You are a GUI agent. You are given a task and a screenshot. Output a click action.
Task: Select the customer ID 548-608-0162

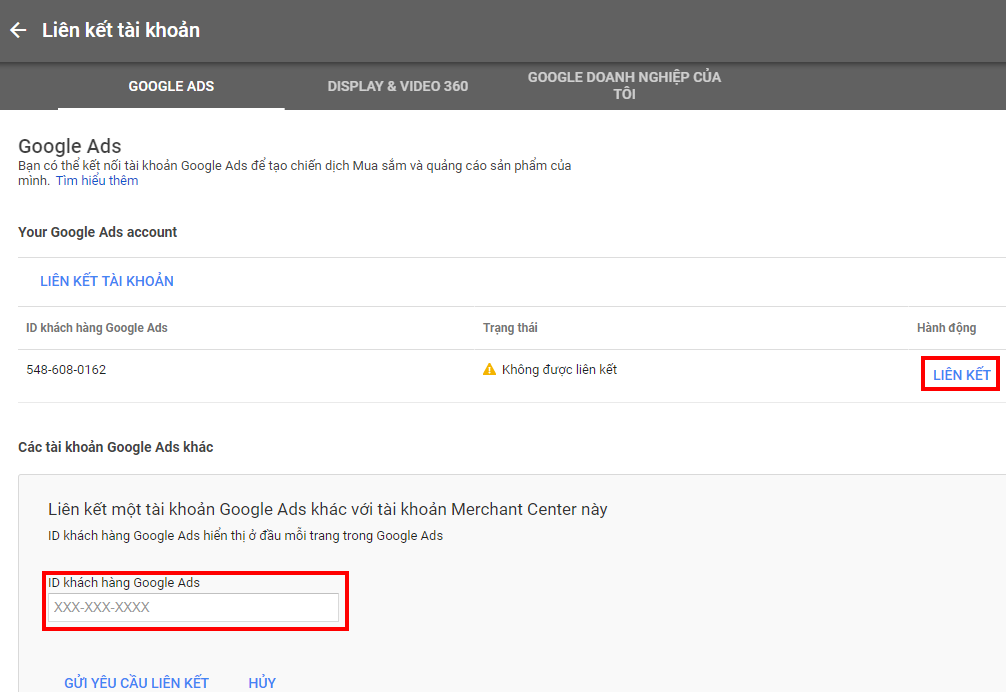coord(66,370)
